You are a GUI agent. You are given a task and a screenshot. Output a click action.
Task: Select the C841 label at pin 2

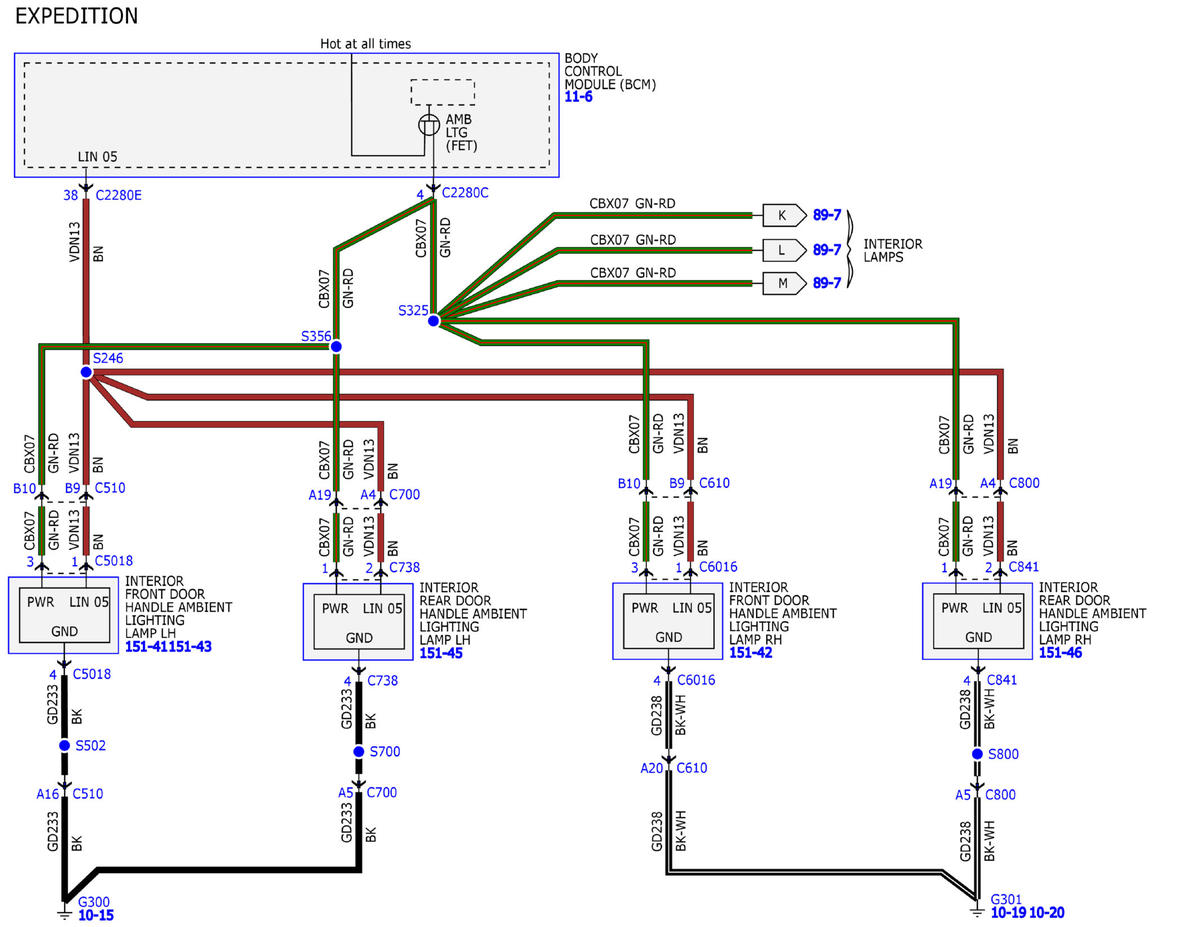point(1024,567)
